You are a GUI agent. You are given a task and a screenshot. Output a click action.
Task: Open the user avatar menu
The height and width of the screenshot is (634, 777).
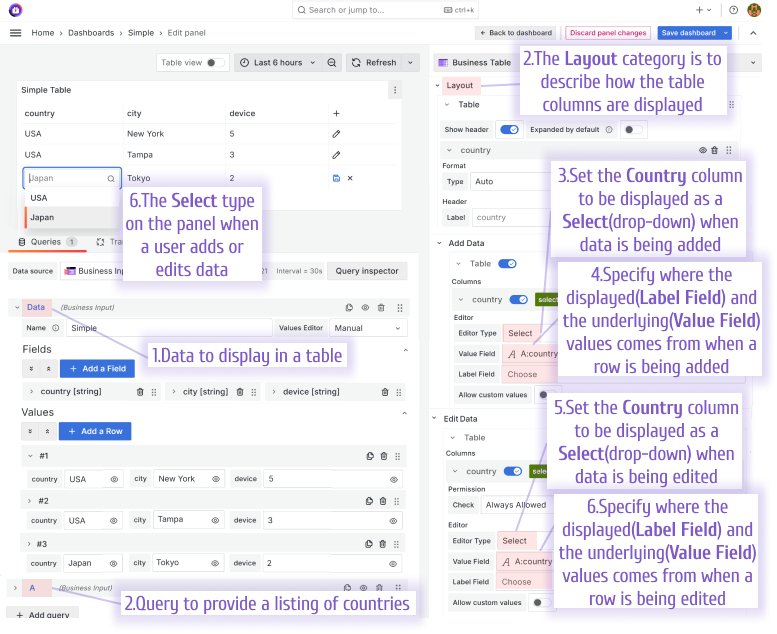754,9
